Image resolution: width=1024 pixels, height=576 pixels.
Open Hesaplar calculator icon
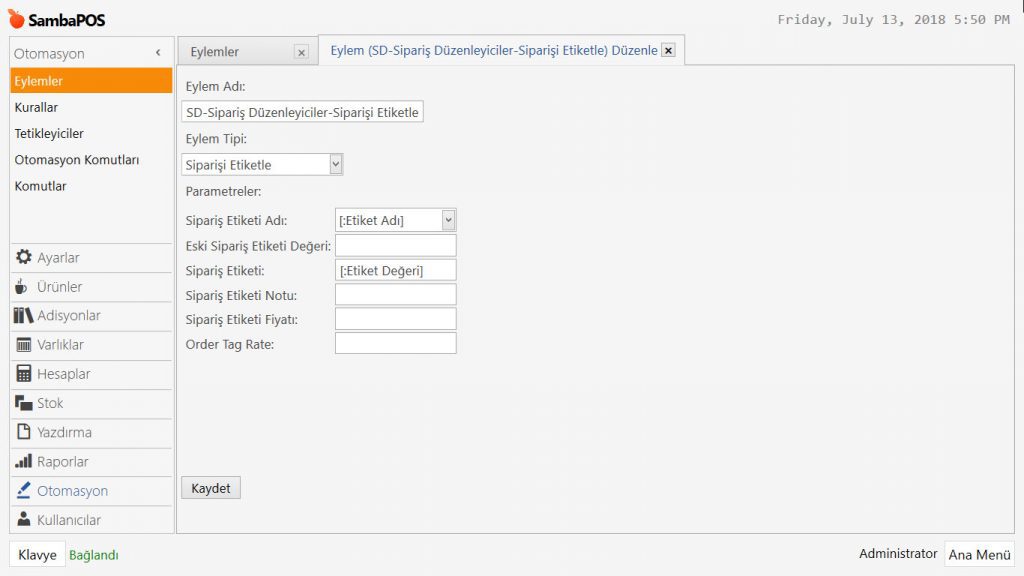(24, 374)
